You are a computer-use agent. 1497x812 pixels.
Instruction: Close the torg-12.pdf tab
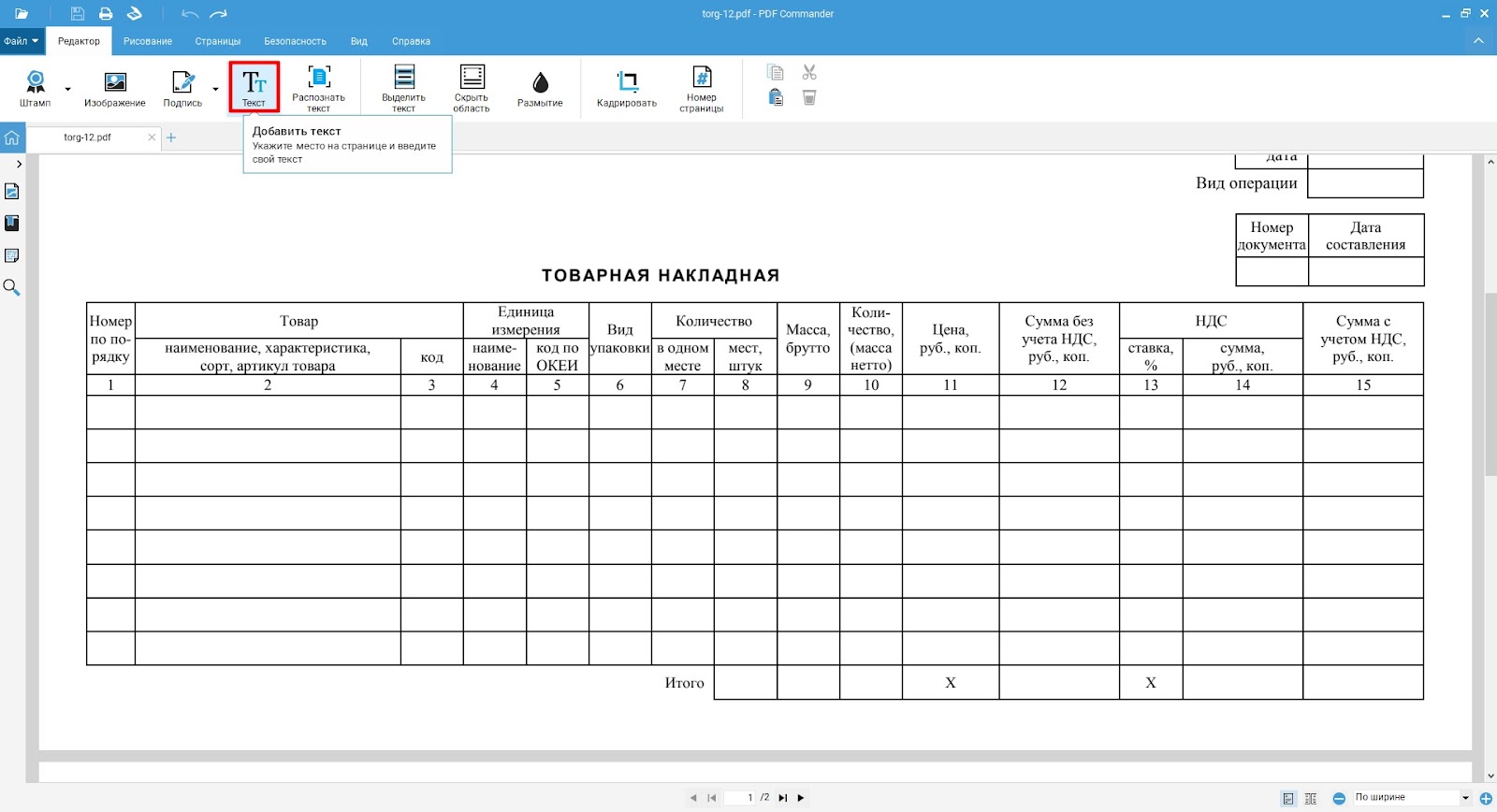152,138
